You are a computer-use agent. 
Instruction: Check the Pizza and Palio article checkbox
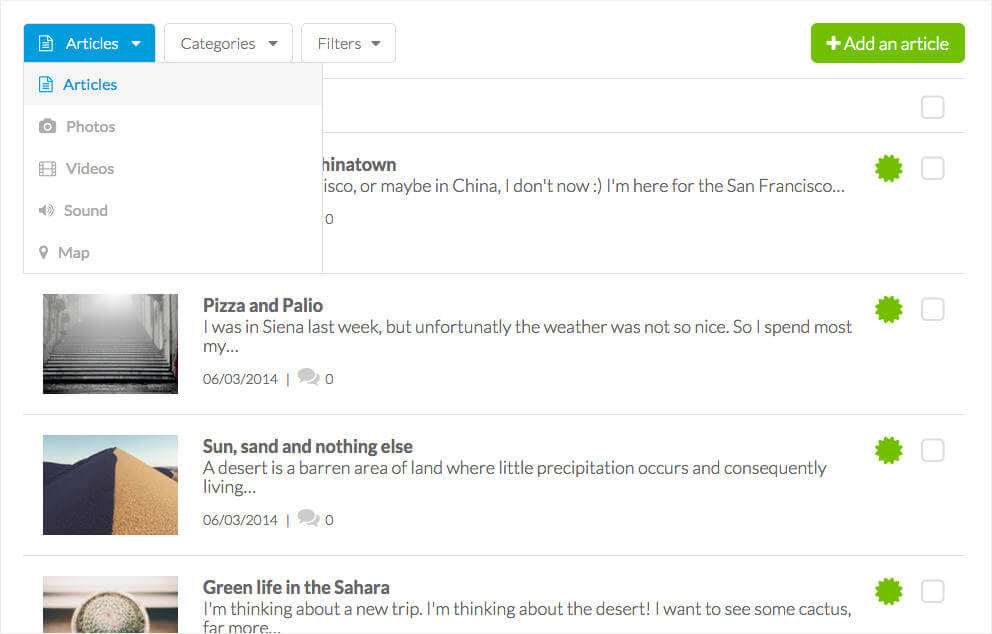click(933, 310)
